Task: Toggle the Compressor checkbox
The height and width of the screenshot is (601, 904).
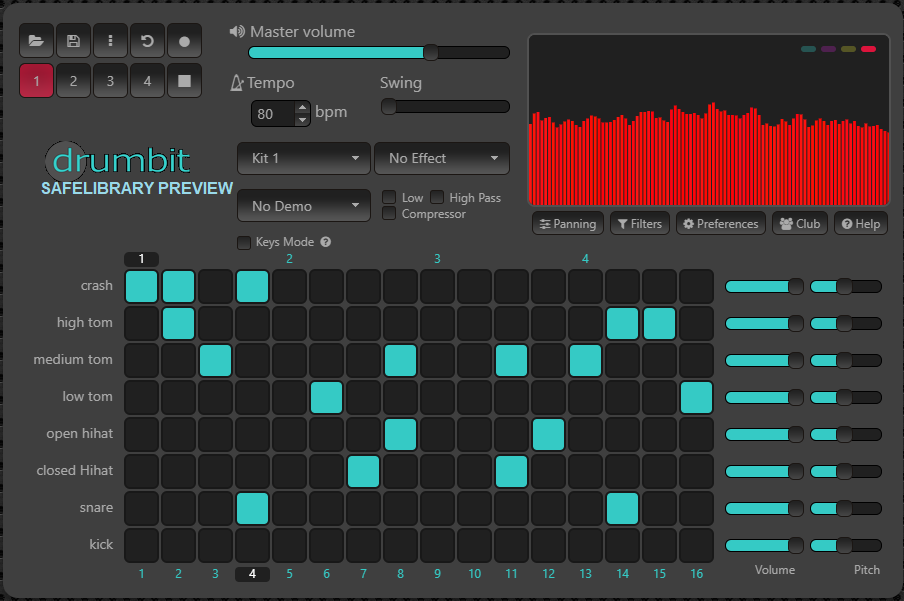Action: (x=390, y=213)
